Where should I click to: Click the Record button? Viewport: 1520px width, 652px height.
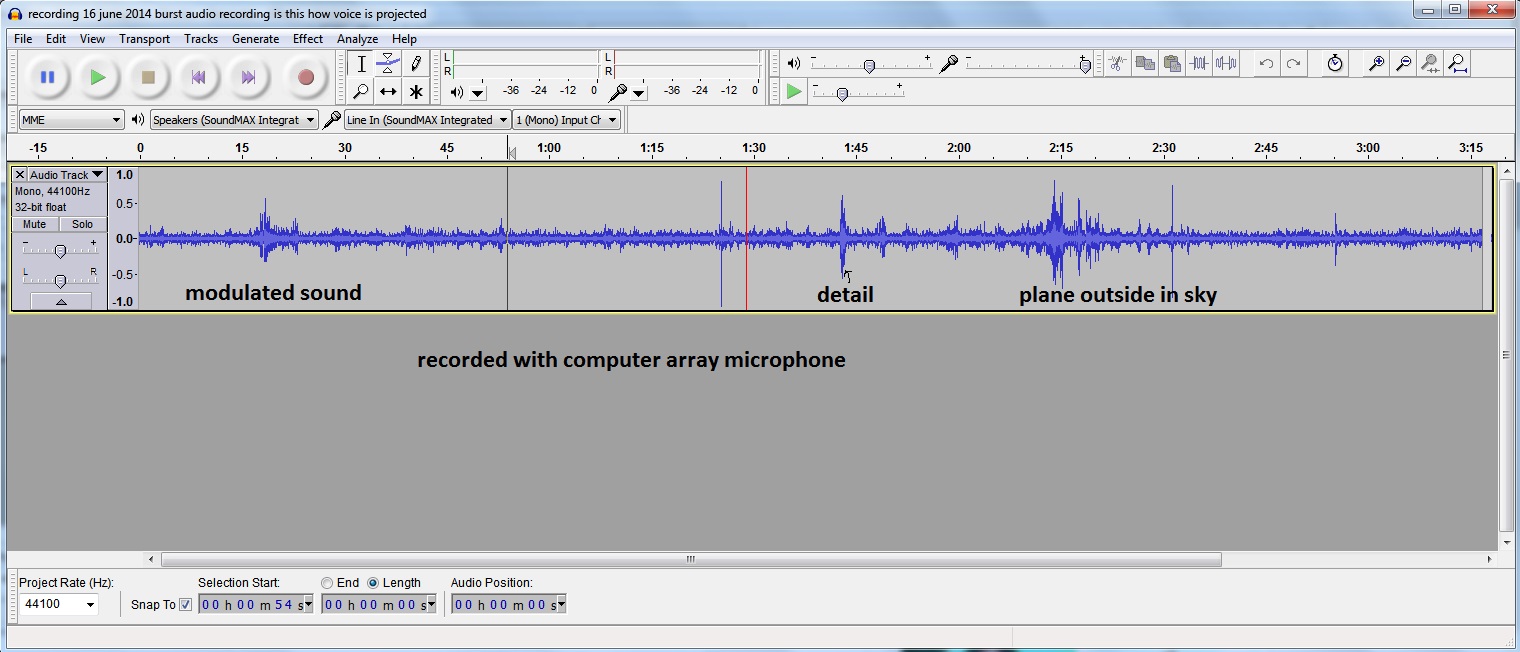[x=305, y=77]
